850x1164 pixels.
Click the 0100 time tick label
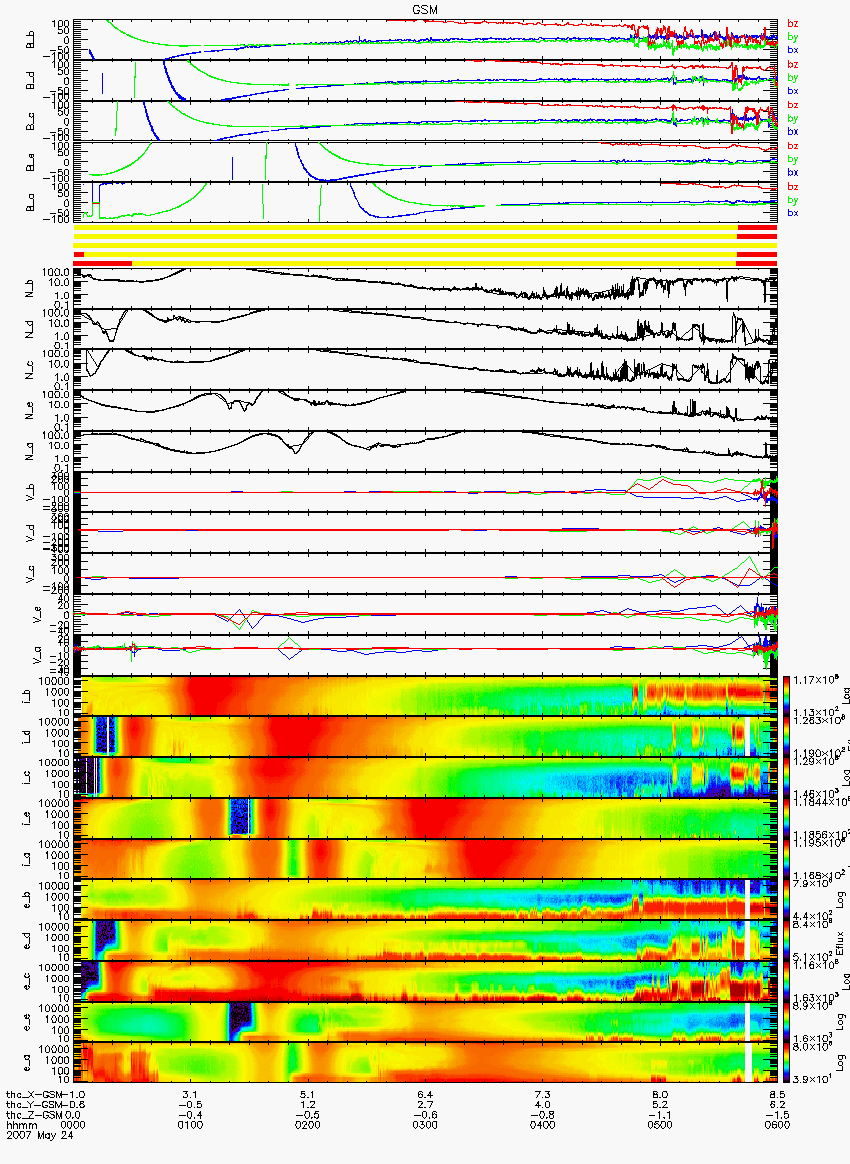point(190,1125)
